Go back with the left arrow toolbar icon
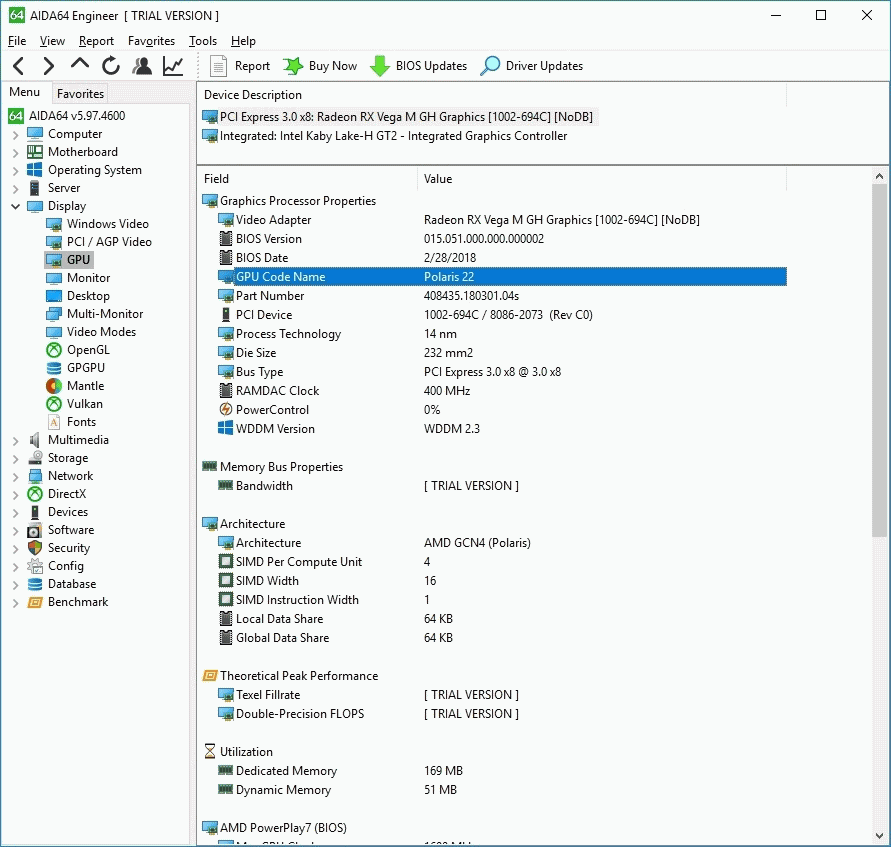The width and height of the screenshot is (891, 847). (18, 66)
